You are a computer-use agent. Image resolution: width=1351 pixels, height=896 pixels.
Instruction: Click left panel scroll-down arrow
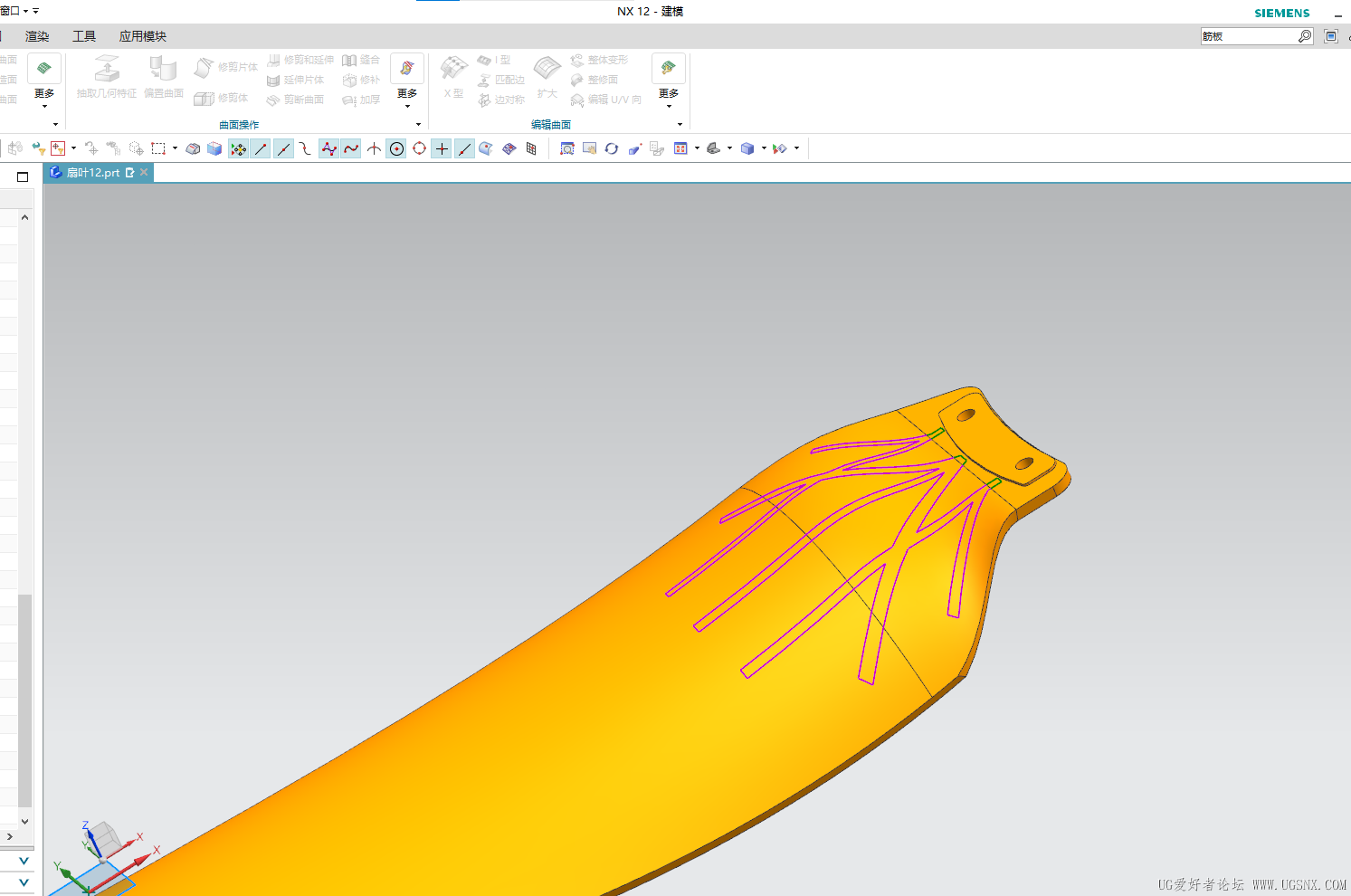[24, 822]
